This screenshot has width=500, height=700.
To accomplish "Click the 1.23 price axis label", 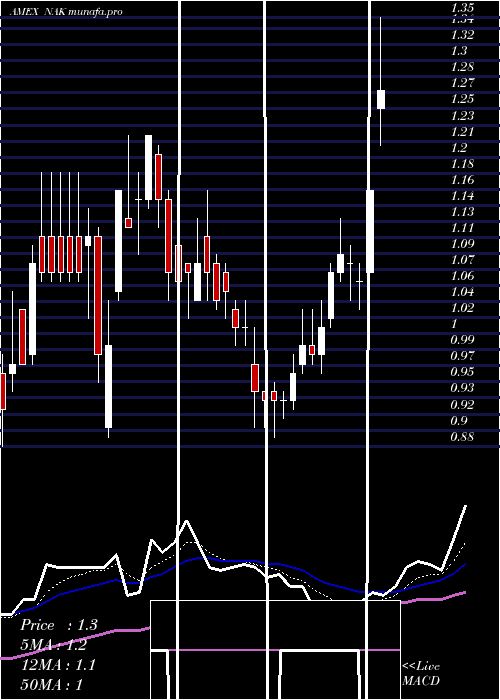I will tap(462, 116).
